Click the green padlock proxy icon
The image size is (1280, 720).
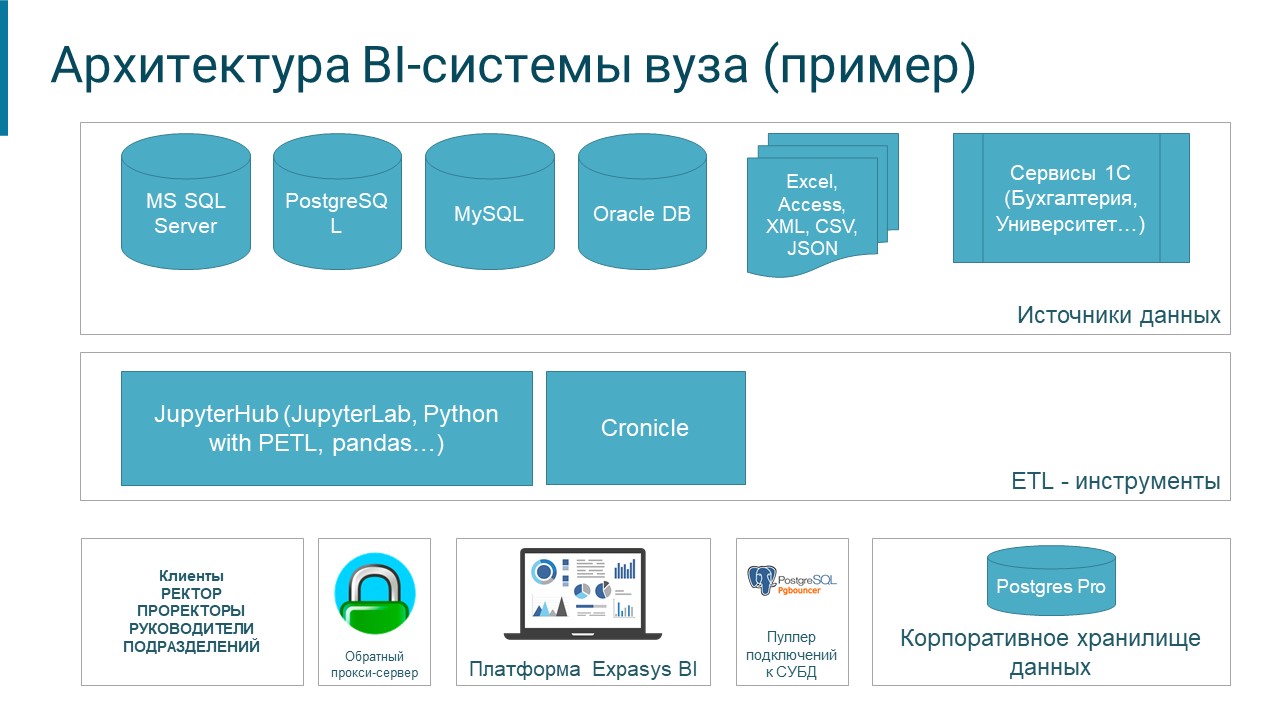(x=374, y=594)
